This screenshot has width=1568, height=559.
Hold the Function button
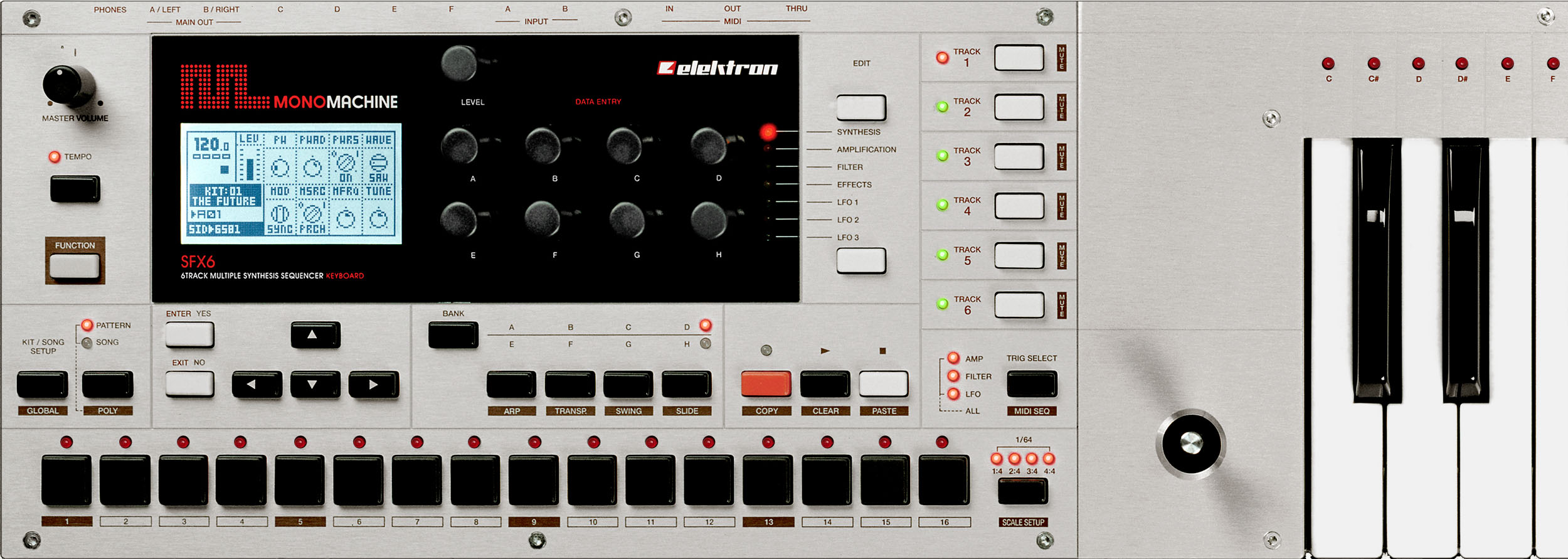point(75,266)
